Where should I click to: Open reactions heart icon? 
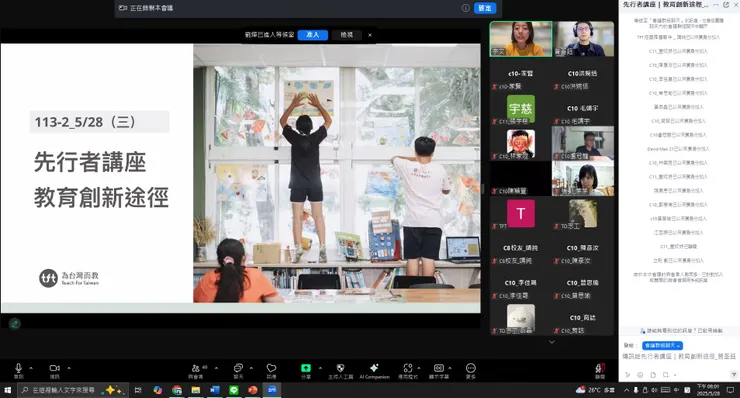pos(271,368)
